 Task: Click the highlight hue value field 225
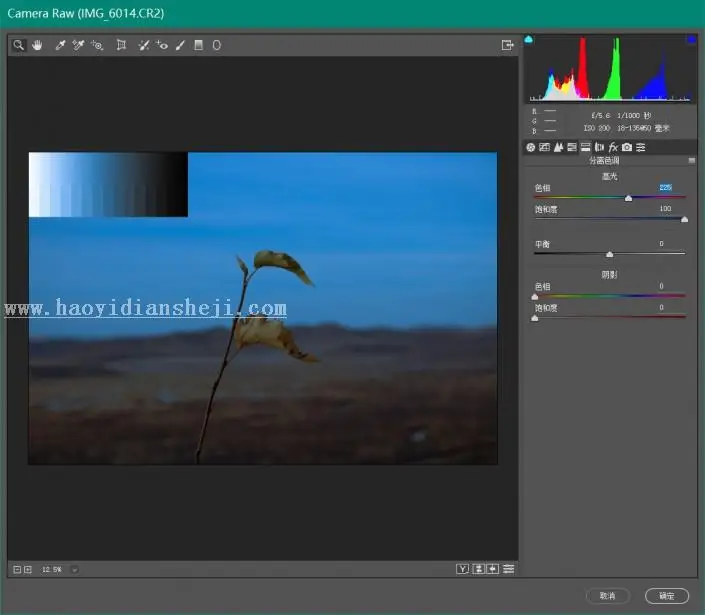665,187
